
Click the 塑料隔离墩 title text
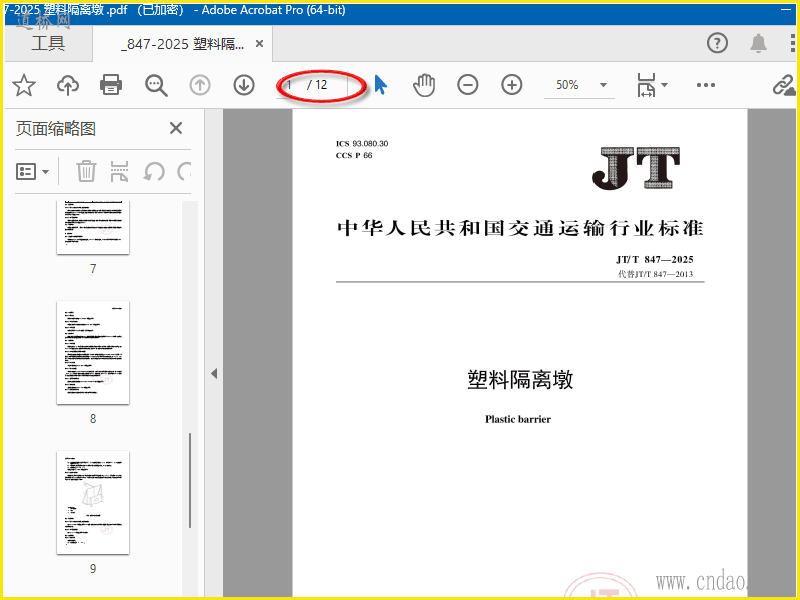tap(520, 380)
